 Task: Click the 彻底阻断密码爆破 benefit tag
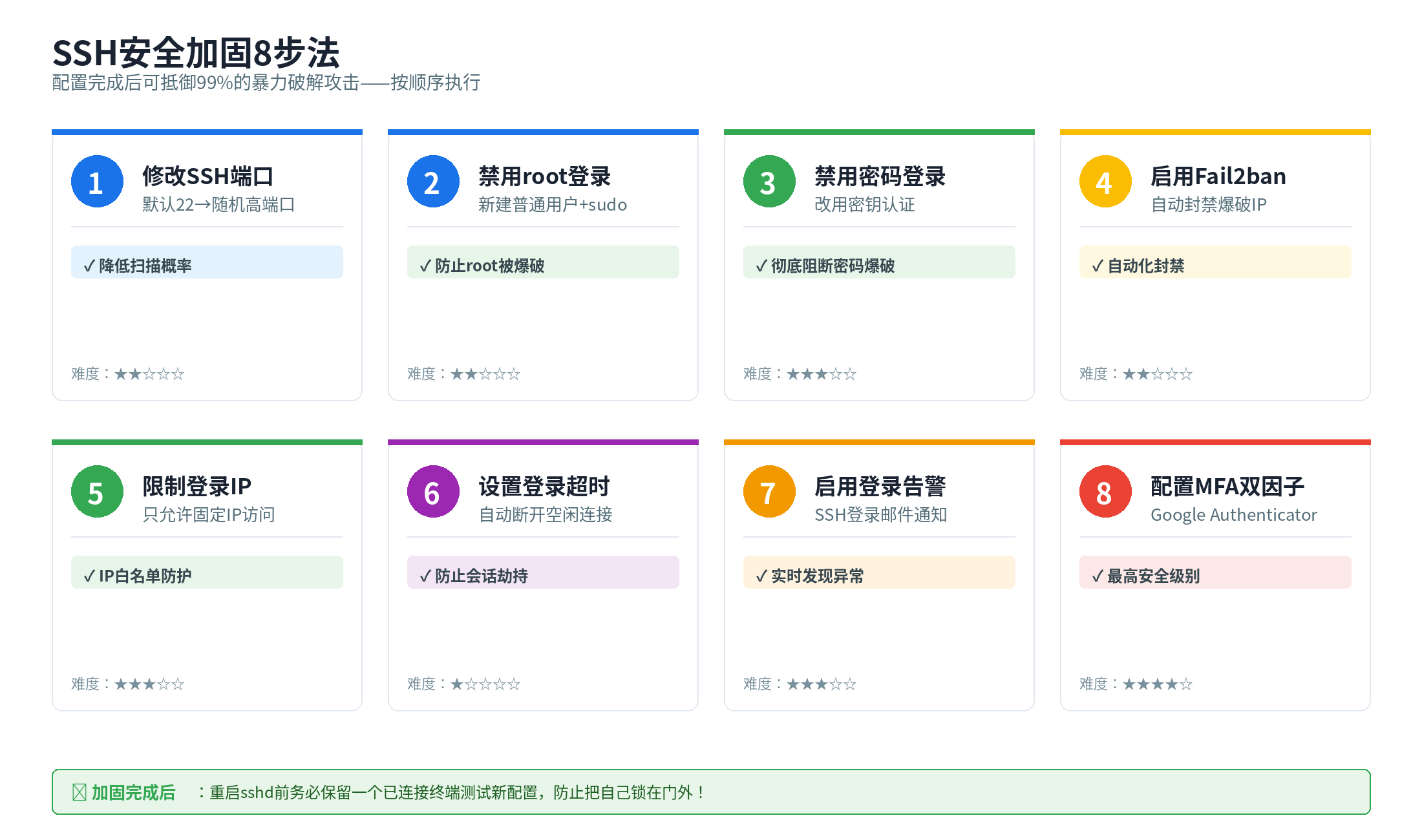tap(879, 262)
